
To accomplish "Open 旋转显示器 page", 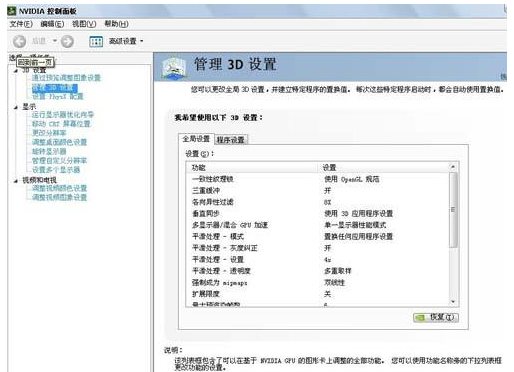I will [49, 151].
